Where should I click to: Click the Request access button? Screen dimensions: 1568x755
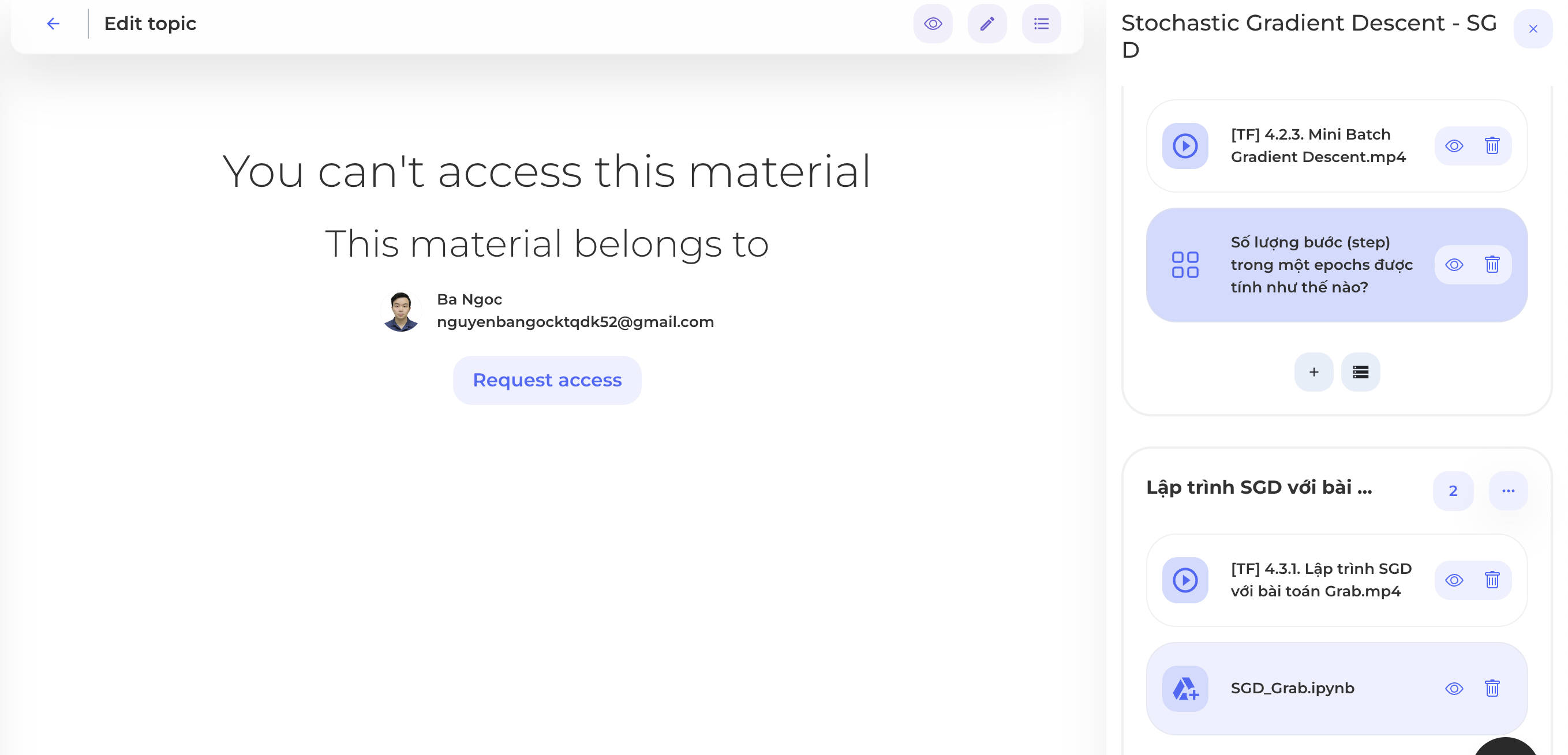[x=547, y=380]
